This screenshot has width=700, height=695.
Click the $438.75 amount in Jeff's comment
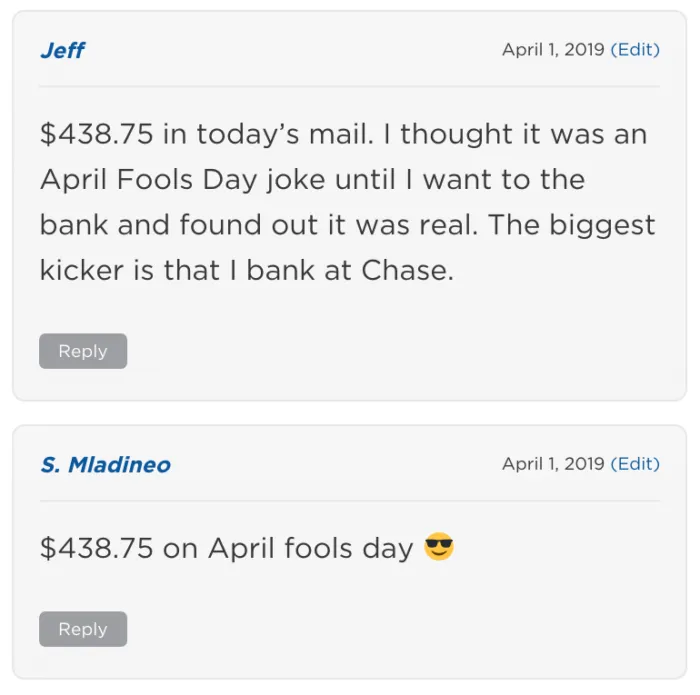[x=96, y=135]
